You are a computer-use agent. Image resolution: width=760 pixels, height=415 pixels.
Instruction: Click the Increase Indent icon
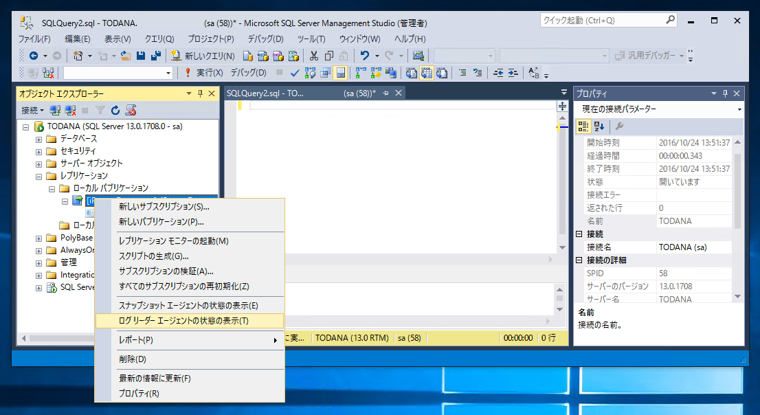(x=513, y=73)
